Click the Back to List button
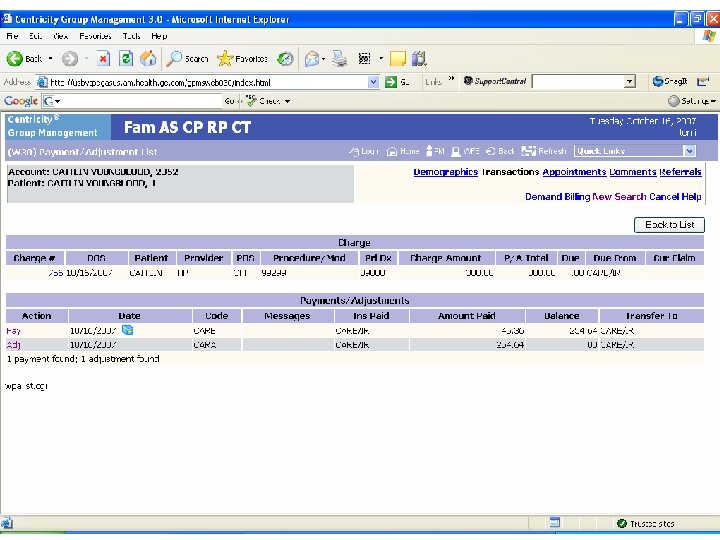 coord(669,225)
